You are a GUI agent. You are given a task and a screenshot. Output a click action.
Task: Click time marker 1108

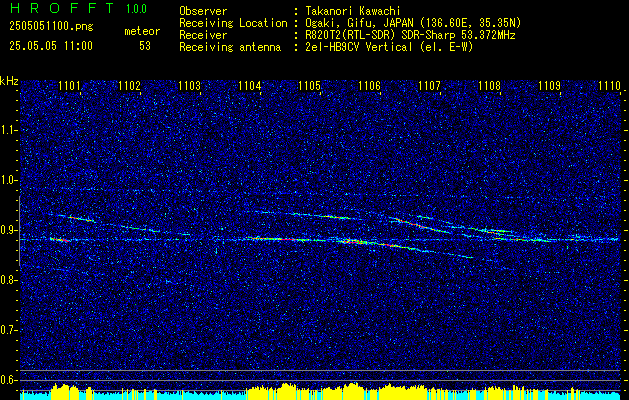pyautogui.click(x=489, y=86)
